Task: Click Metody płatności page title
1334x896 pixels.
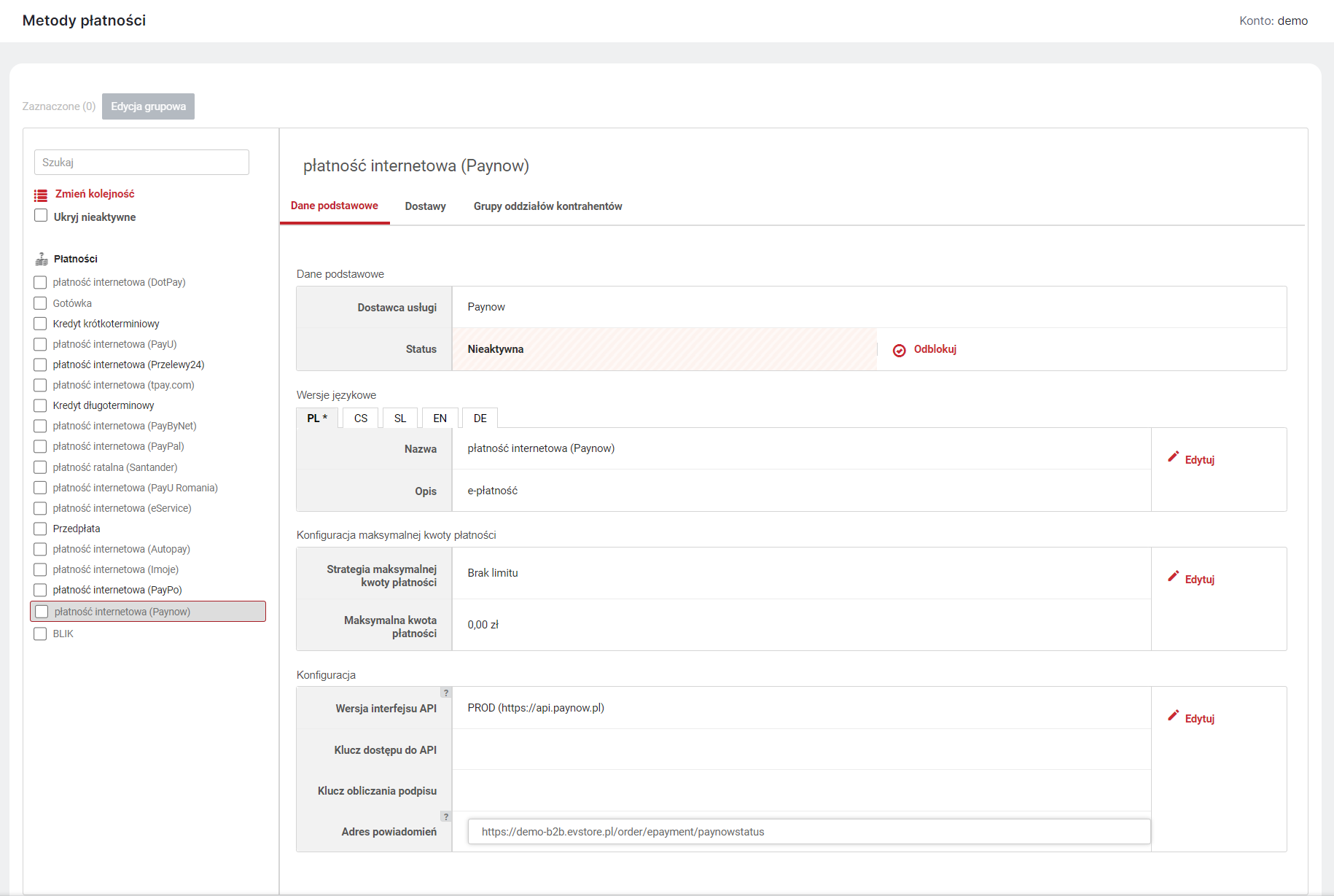Action: [x=84, y=20]
